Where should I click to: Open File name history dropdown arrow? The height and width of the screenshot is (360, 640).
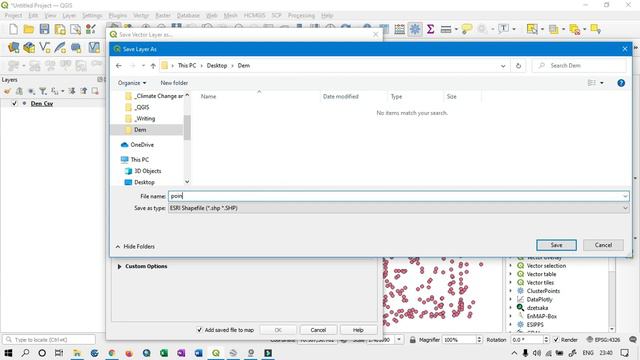tap(625, 196)
